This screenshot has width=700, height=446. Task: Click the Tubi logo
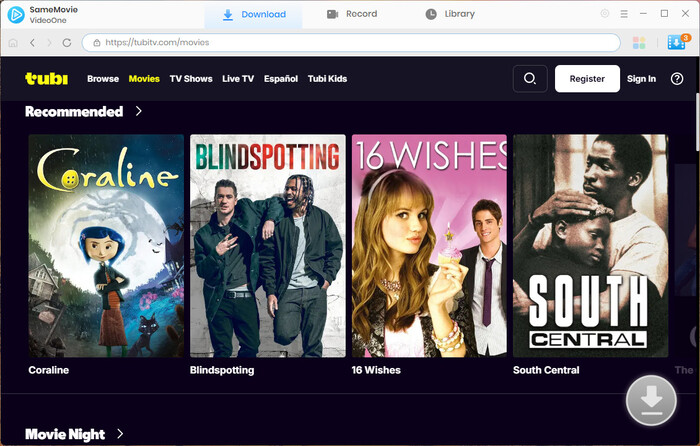(46, 79)
